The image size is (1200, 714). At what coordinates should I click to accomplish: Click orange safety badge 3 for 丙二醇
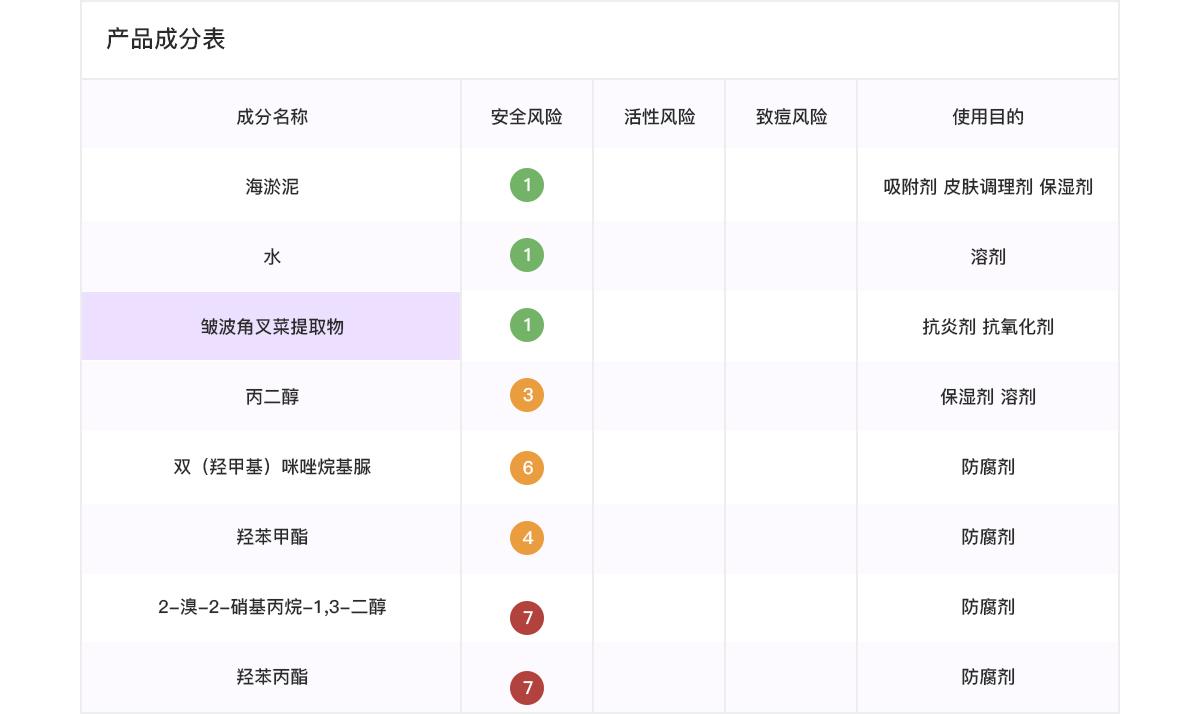point(527,395)
